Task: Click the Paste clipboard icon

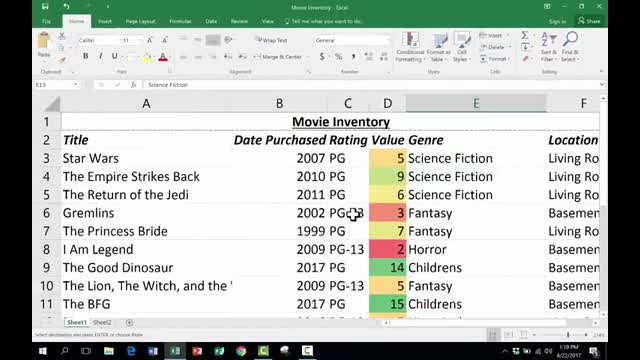Action: (x=44, y=41)
